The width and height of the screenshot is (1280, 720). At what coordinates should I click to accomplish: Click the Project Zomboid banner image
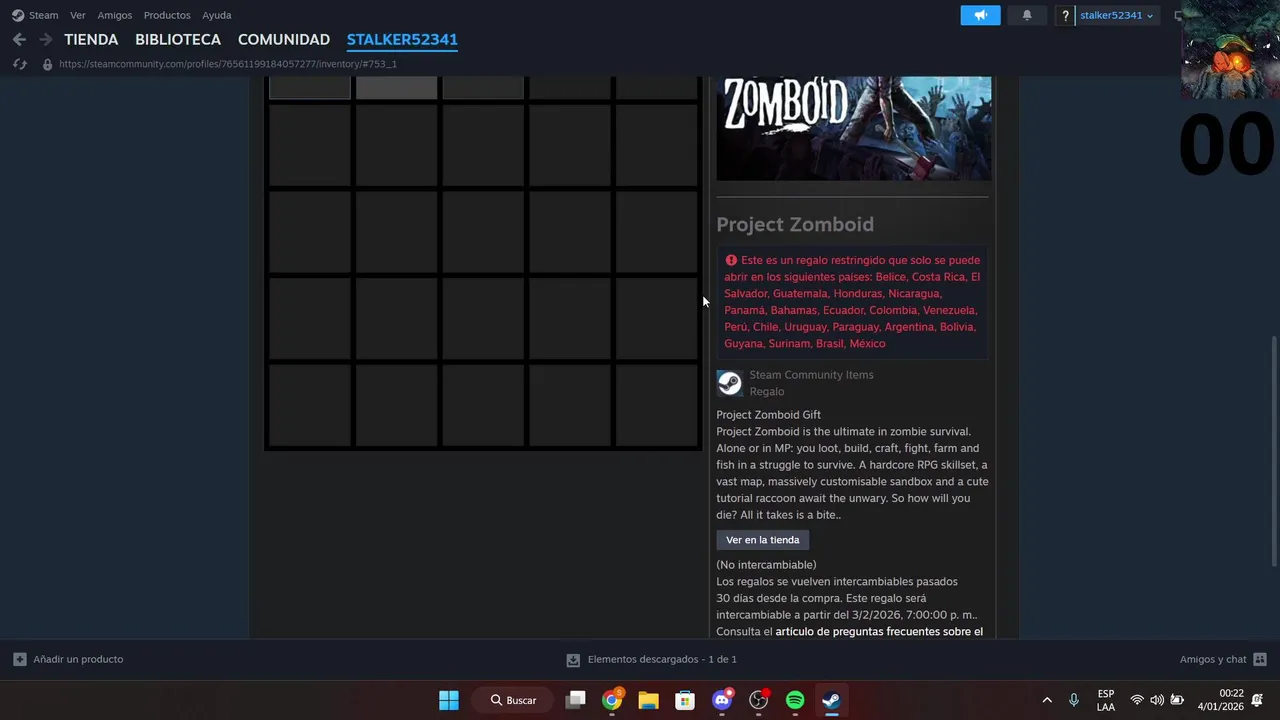pyautogui.click(x=854, y=128)
